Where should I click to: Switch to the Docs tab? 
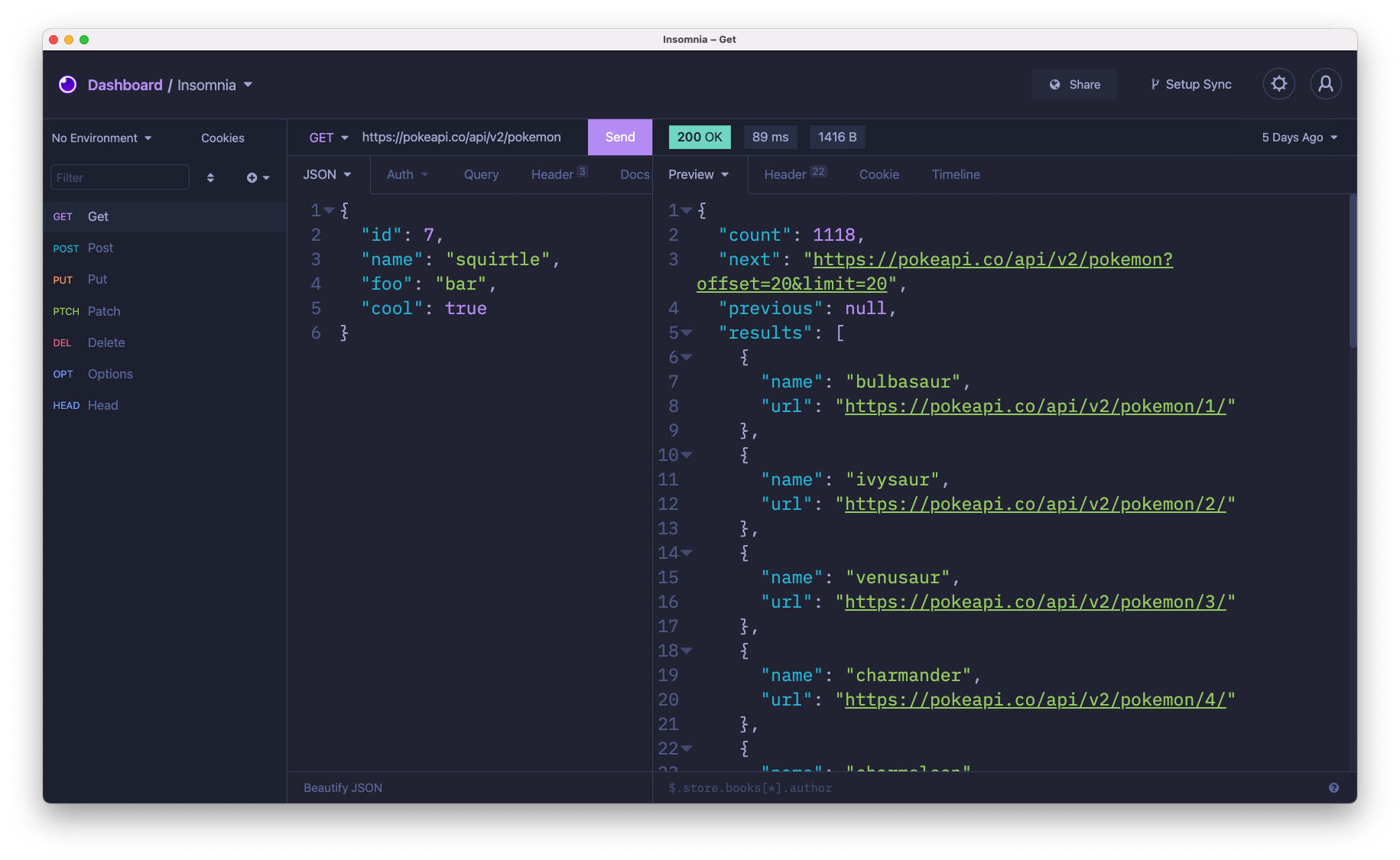pyautogui.click(x=635, y=175)
